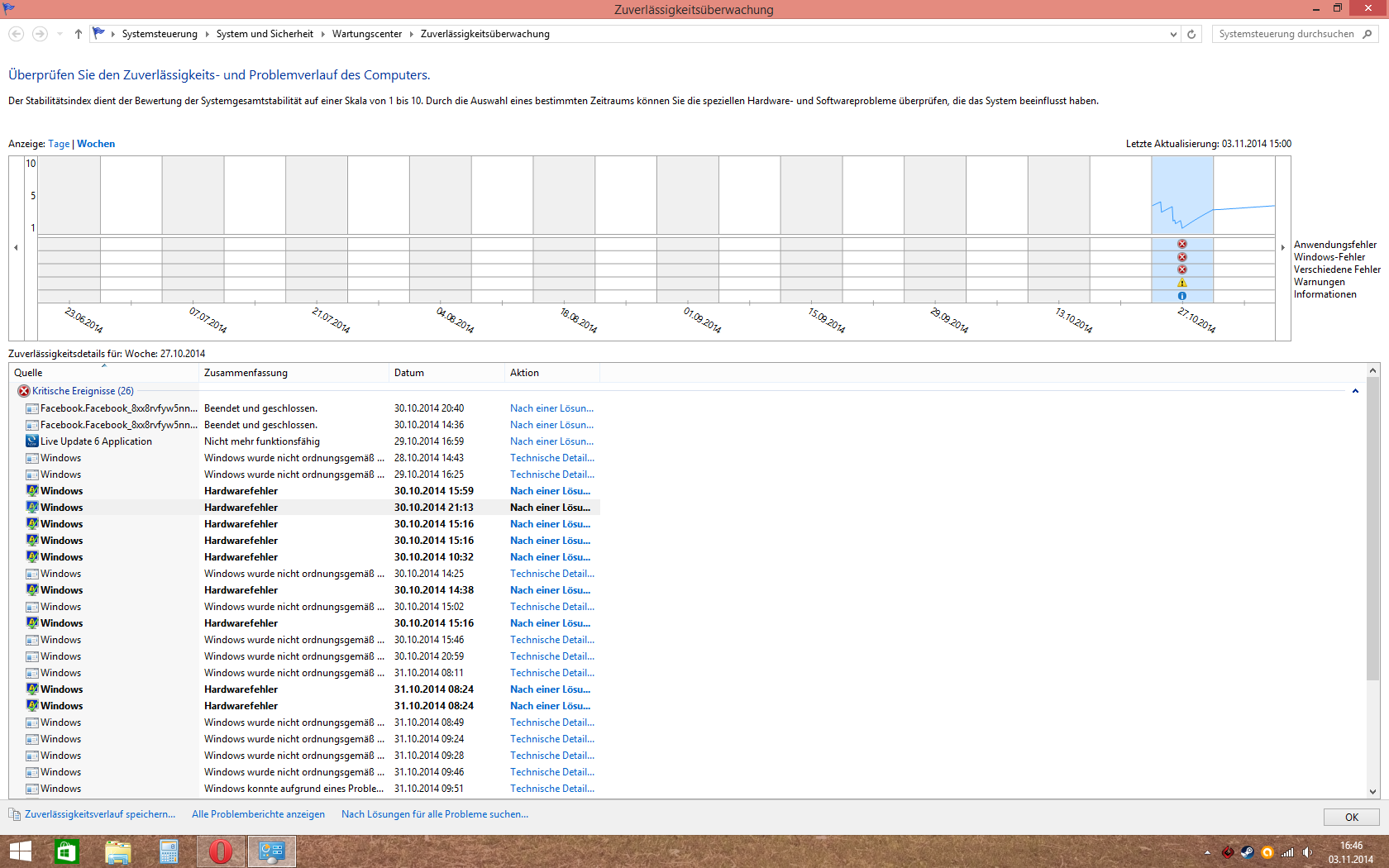
Task: Click the date cell 31.10.2014 09:46
Action: (429, 772)
